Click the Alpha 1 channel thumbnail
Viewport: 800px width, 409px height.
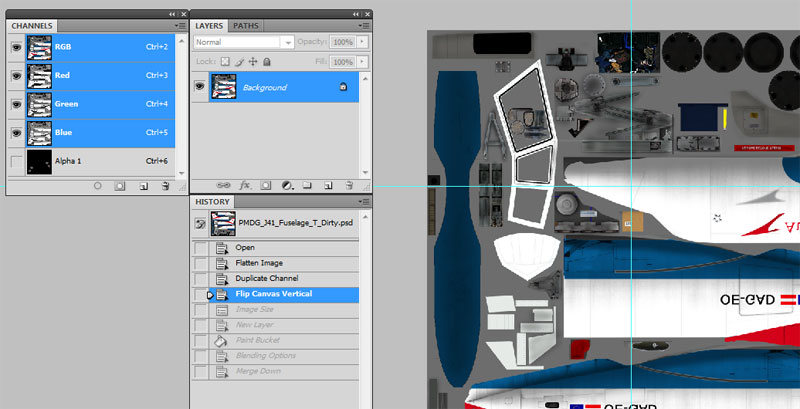coord(39,162)
